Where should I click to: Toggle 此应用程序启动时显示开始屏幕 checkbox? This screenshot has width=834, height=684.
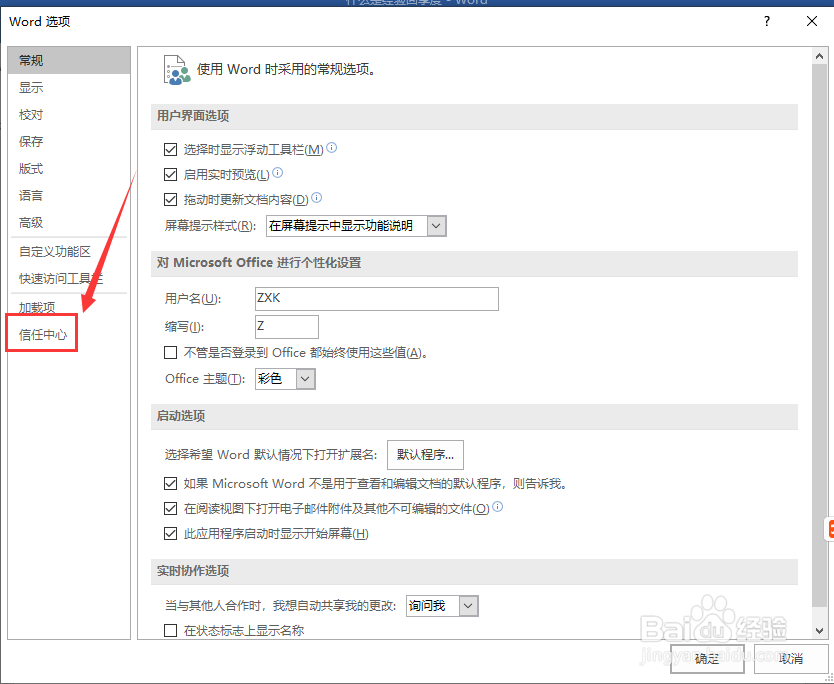point(170,533)
